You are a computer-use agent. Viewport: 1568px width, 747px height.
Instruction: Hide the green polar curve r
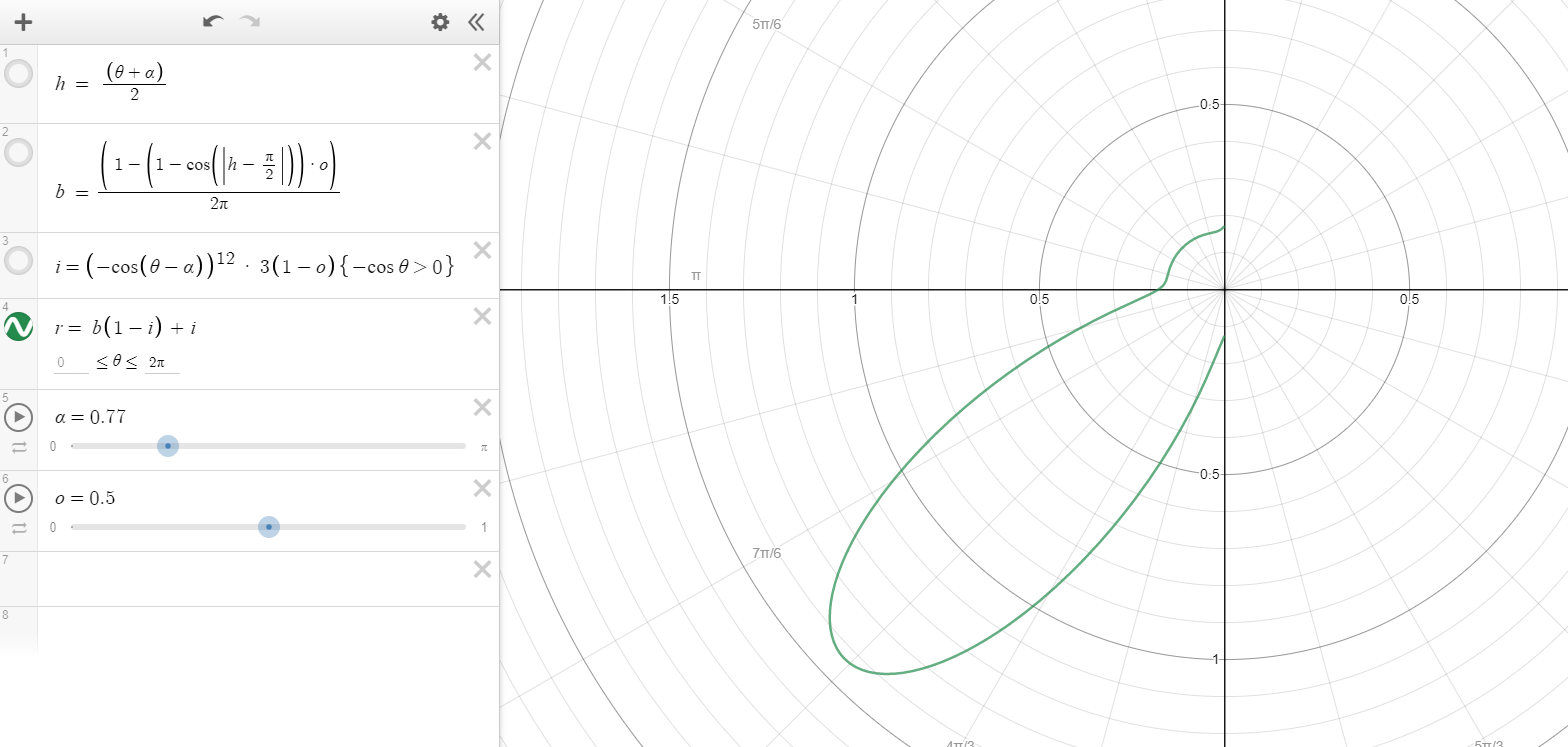click(x=18, y=327)
